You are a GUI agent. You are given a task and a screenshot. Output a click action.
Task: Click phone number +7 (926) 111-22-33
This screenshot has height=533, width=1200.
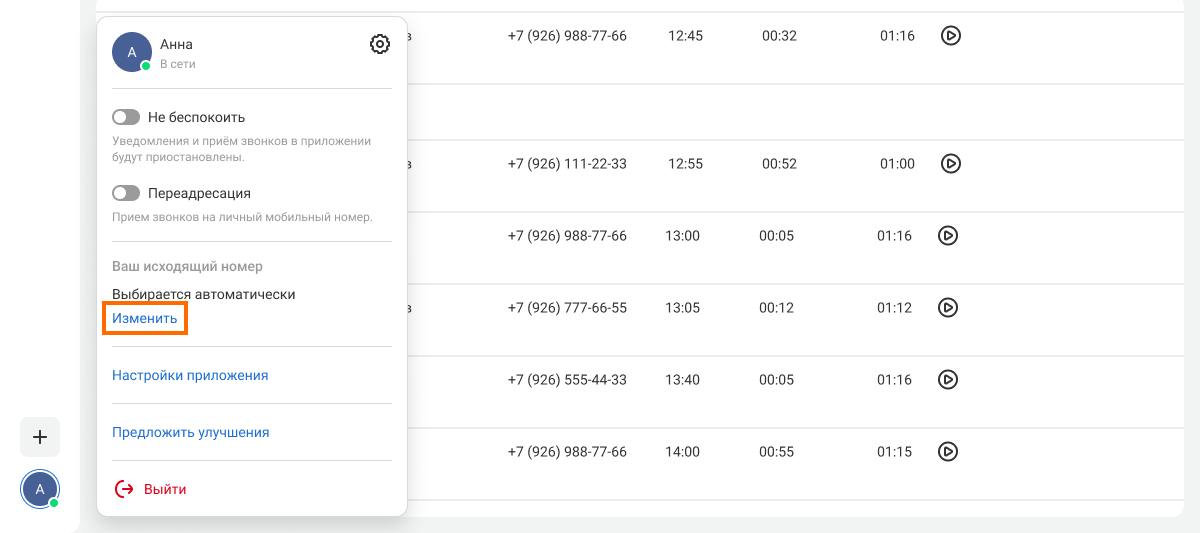[x=567, y=164]
